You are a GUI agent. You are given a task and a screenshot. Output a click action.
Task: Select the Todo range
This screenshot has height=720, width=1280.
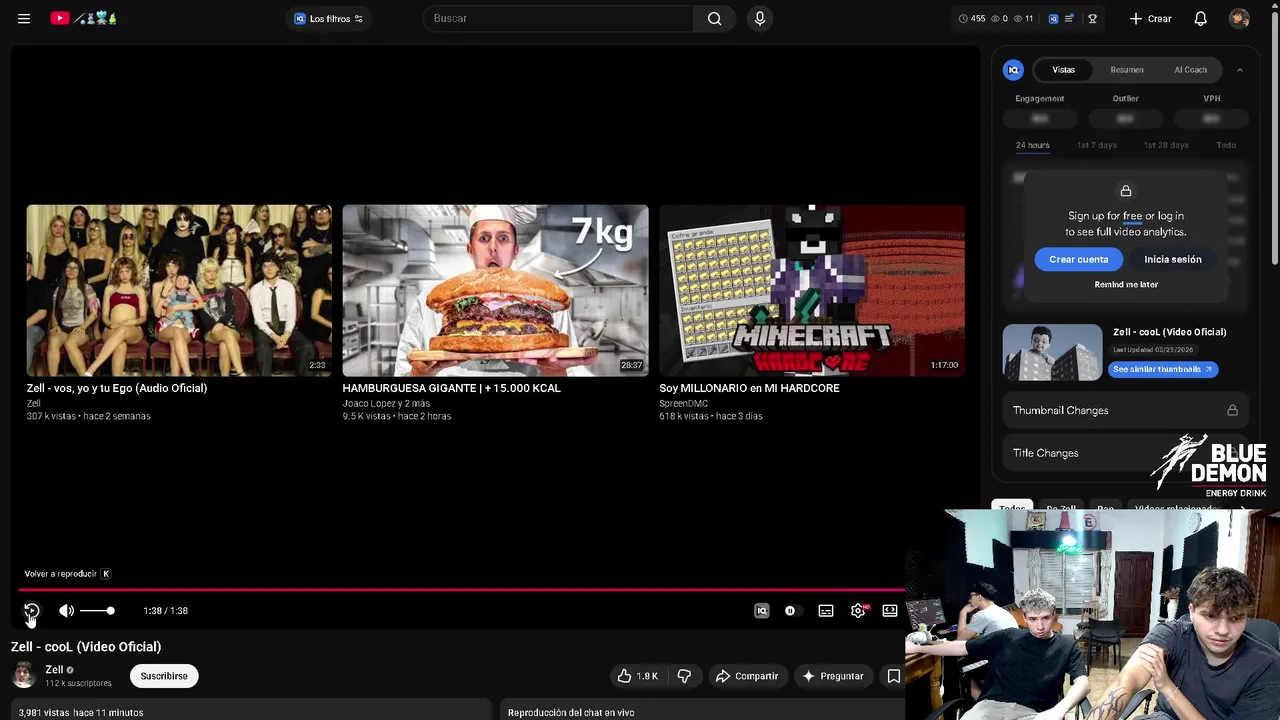click(1226, 145)
